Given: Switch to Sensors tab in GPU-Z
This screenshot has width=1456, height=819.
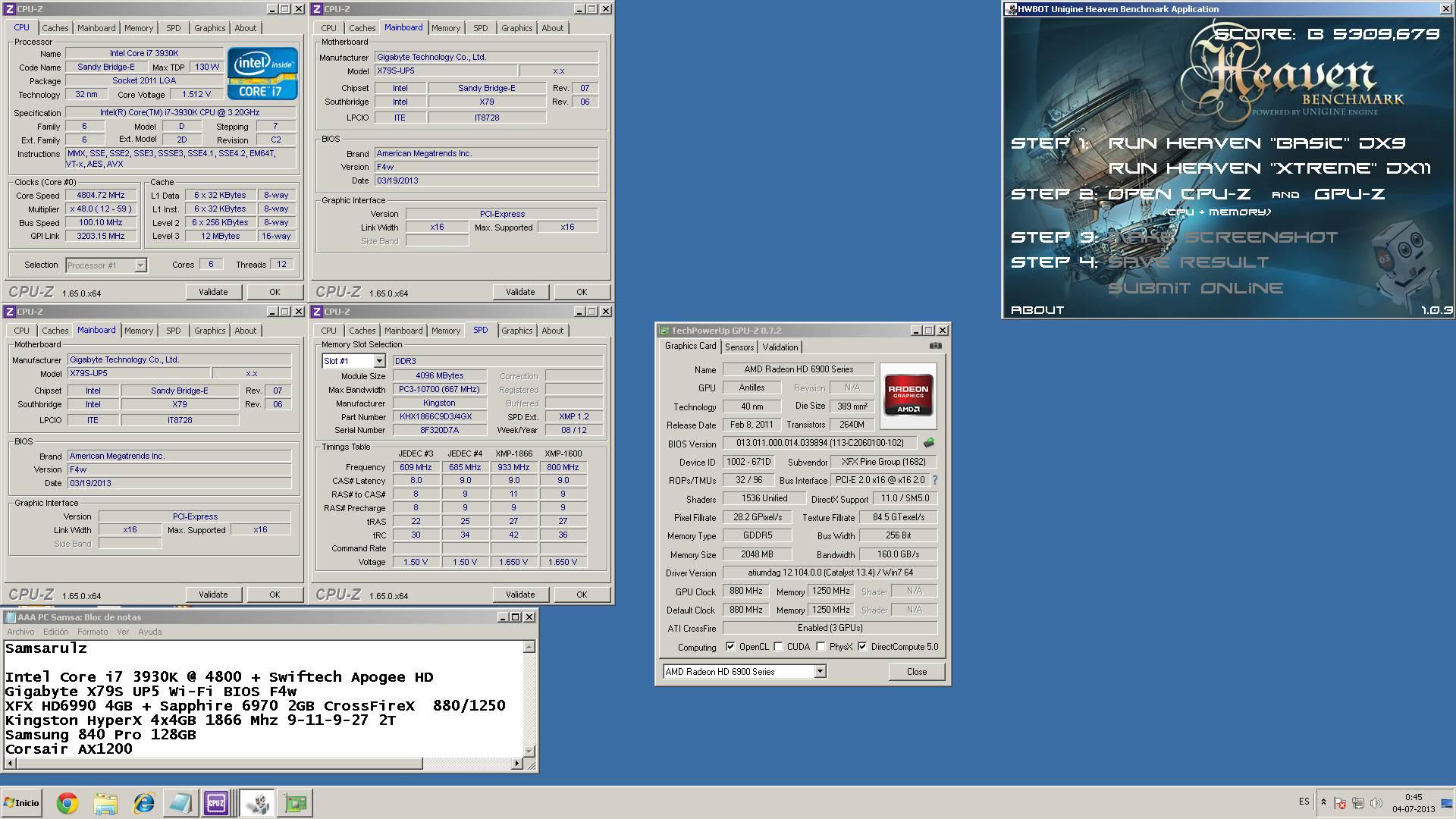Looking at the screenshot, I should 739,347.
